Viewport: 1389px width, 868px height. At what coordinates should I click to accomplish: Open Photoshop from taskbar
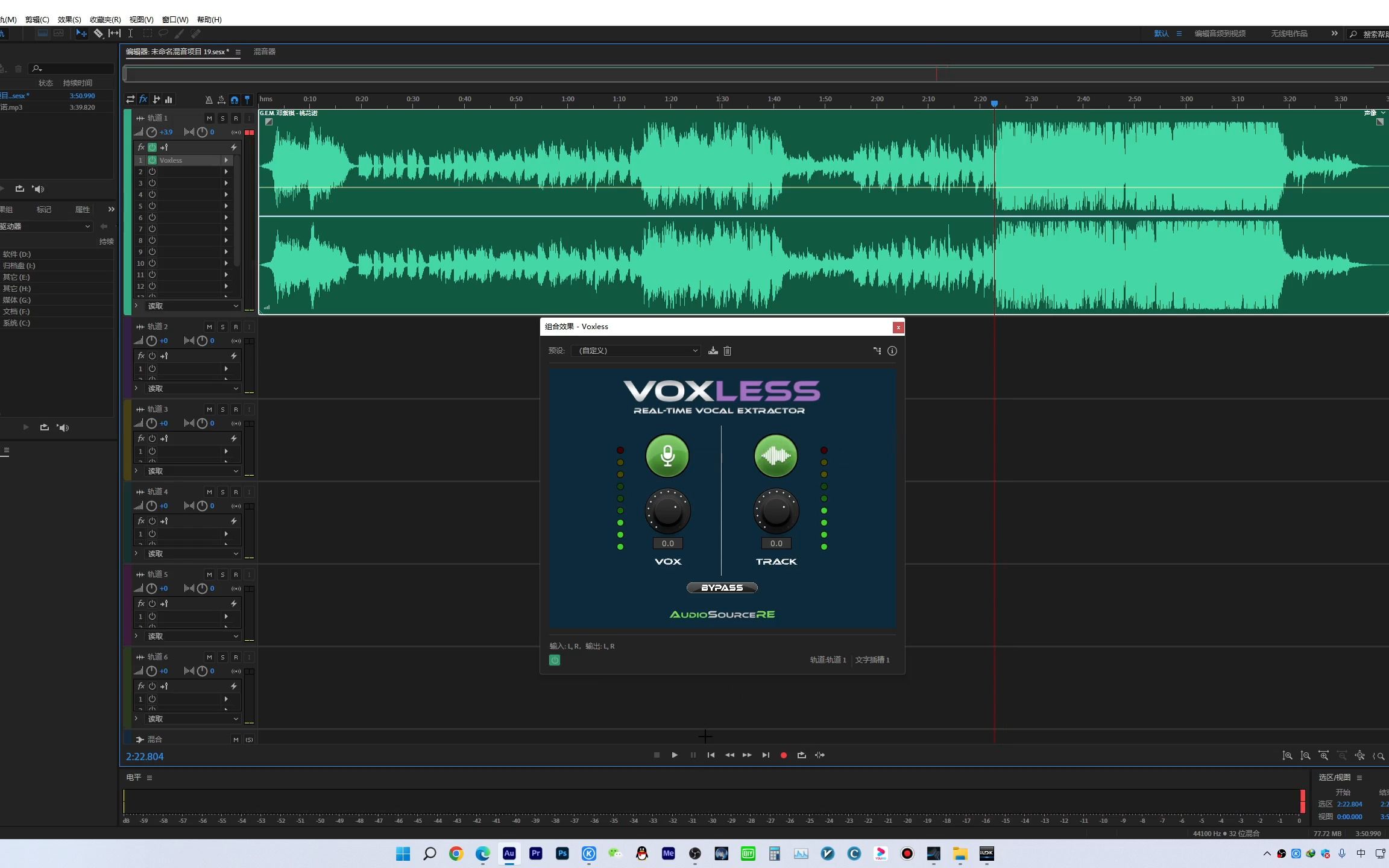click(x=562, y=854)
